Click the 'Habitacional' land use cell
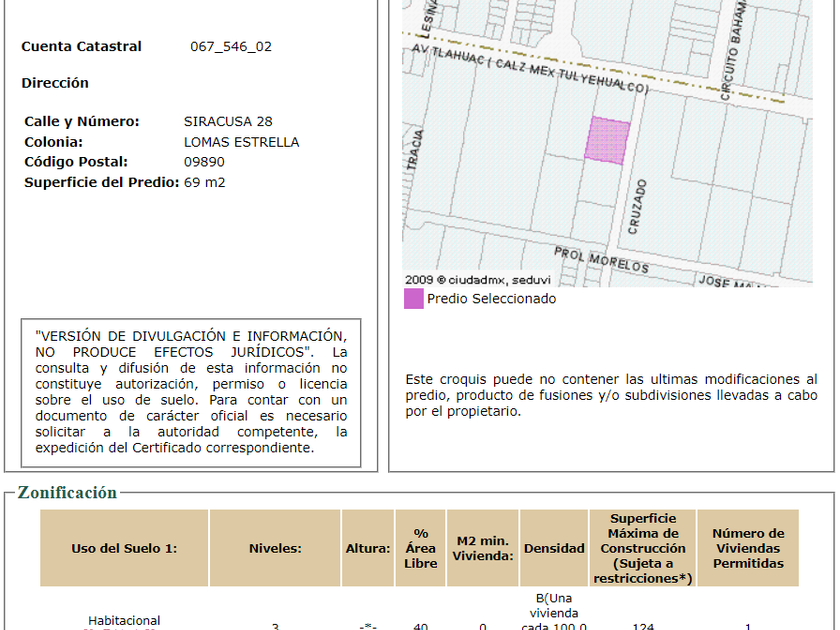This screenshot has width=840, height=630. click(124, 621)
